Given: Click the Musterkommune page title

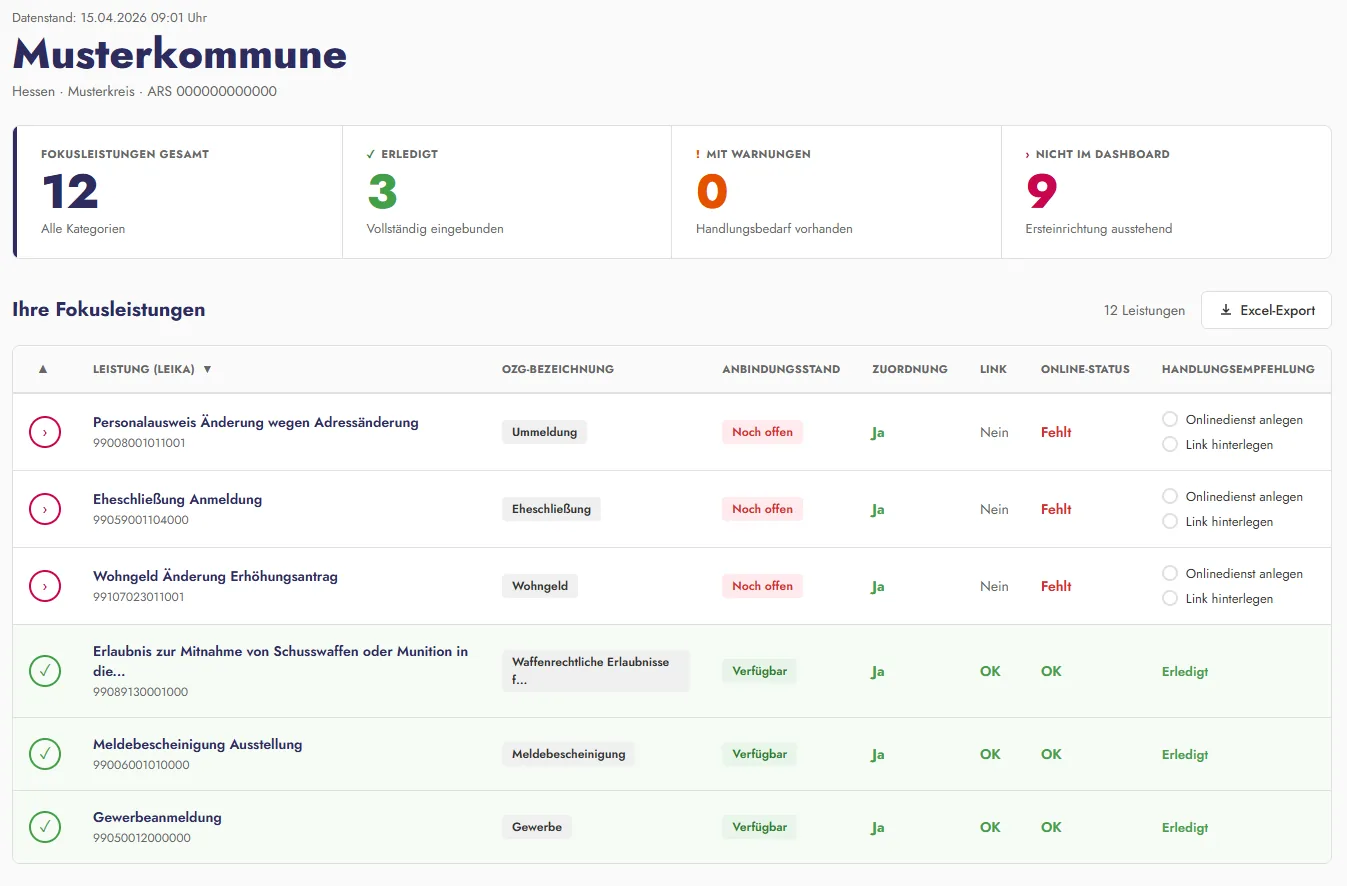Looking at the screenshot, I should [x=180, y=54].
